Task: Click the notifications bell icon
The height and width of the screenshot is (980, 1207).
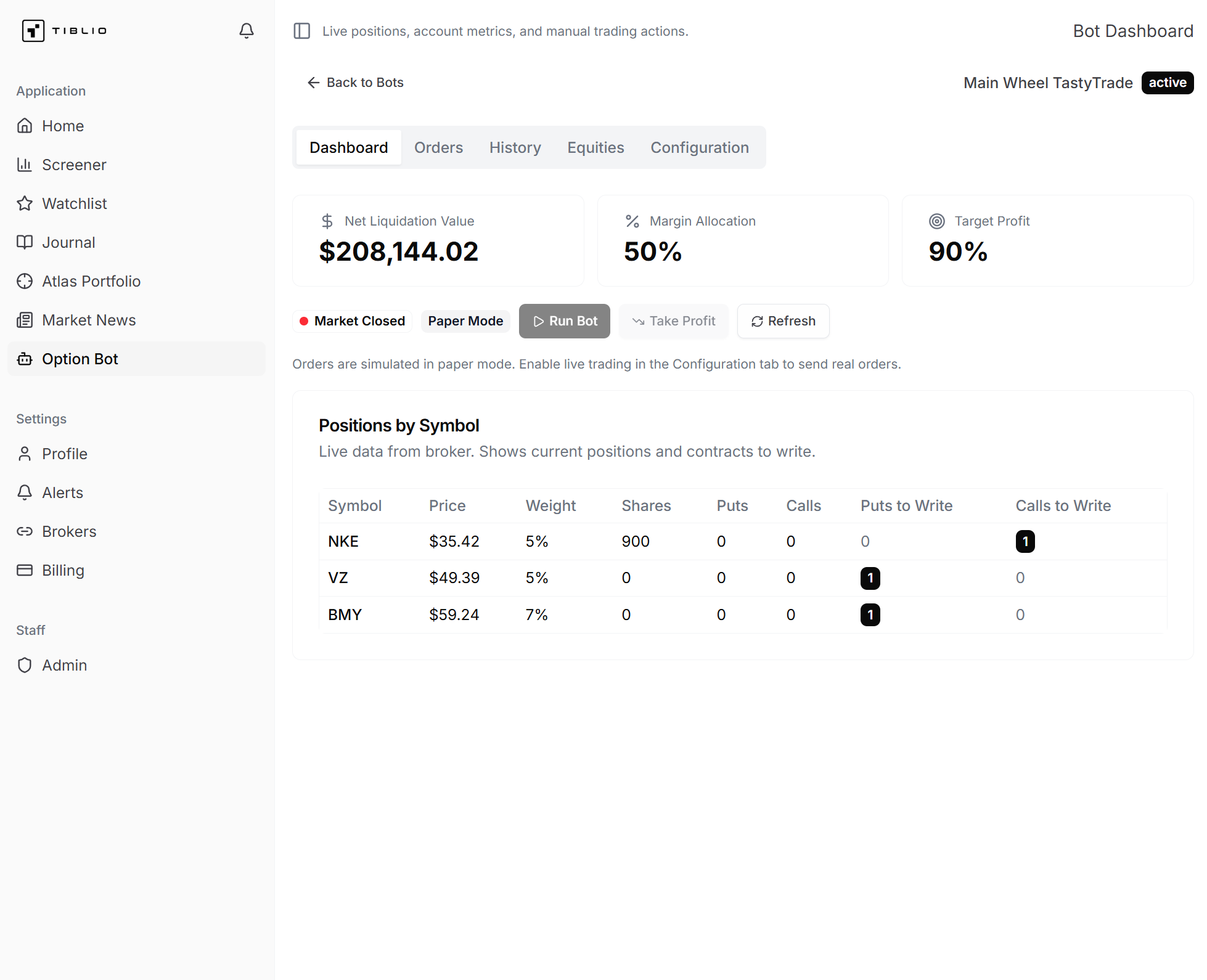Action: [x=246, y=31]
